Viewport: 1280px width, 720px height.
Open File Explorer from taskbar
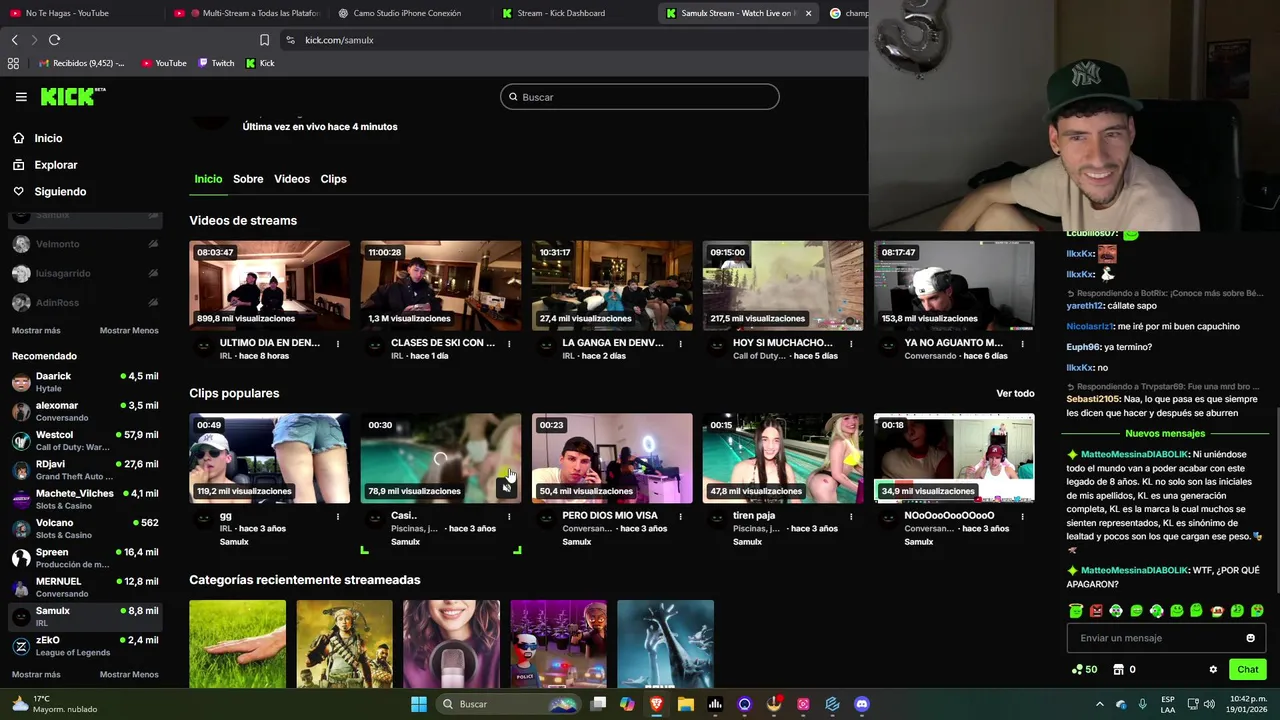click(x=685, y=704)
